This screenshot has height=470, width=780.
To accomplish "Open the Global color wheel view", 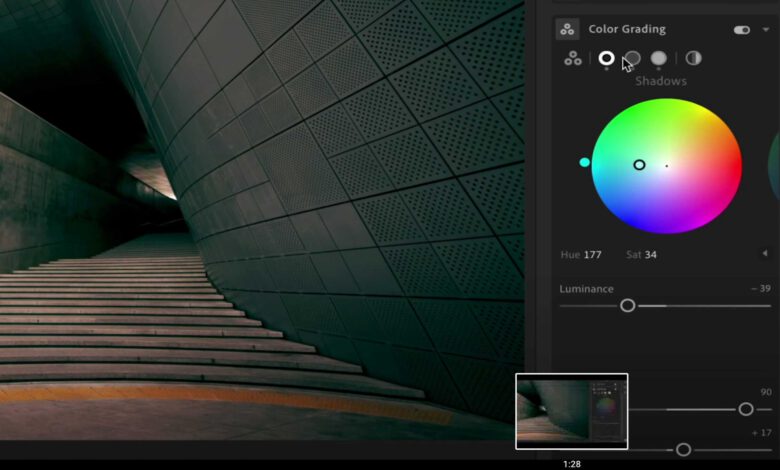I will 693,59.
